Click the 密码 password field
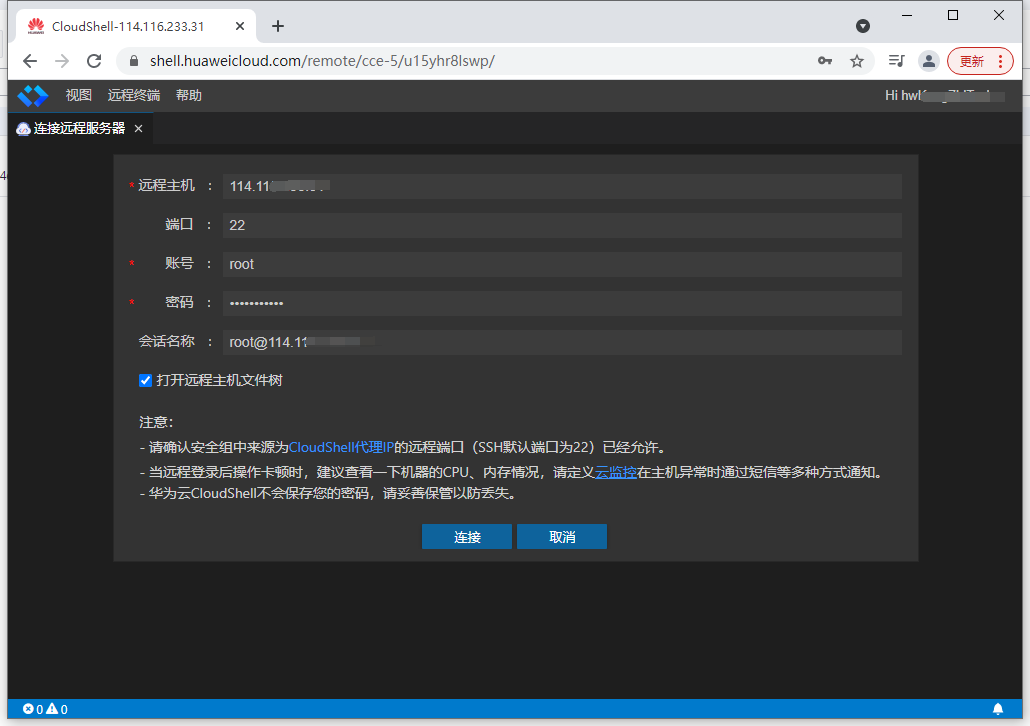This screenshot has height=726, width=1030. [562, 303]
